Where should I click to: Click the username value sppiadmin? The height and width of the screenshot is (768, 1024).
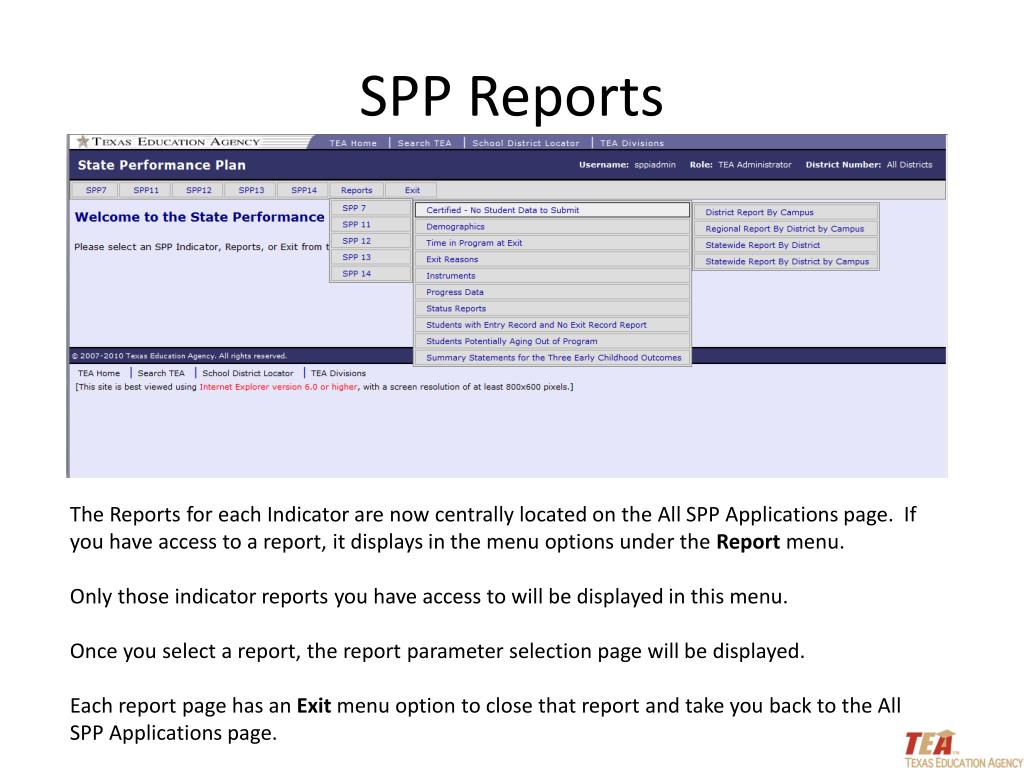(x=655, y=165)
